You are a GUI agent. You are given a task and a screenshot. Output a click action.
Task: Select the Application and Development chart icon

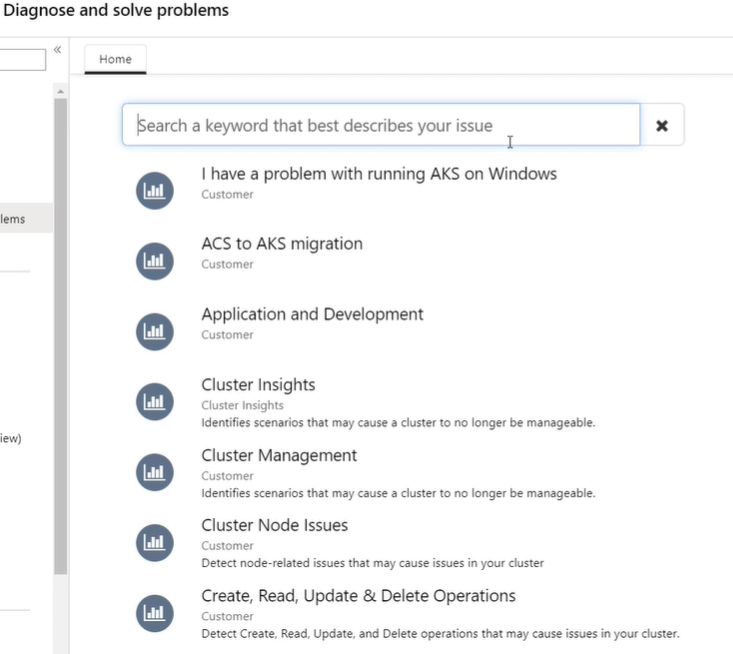point(154,331)
